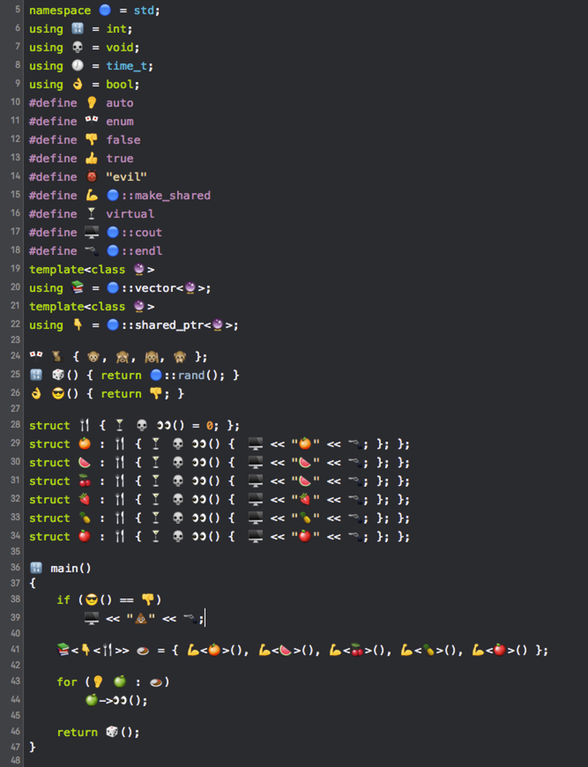The image size is (588, 767).
Task: Click the flexed arm emoji for make_shared
Action: (91, 195)
